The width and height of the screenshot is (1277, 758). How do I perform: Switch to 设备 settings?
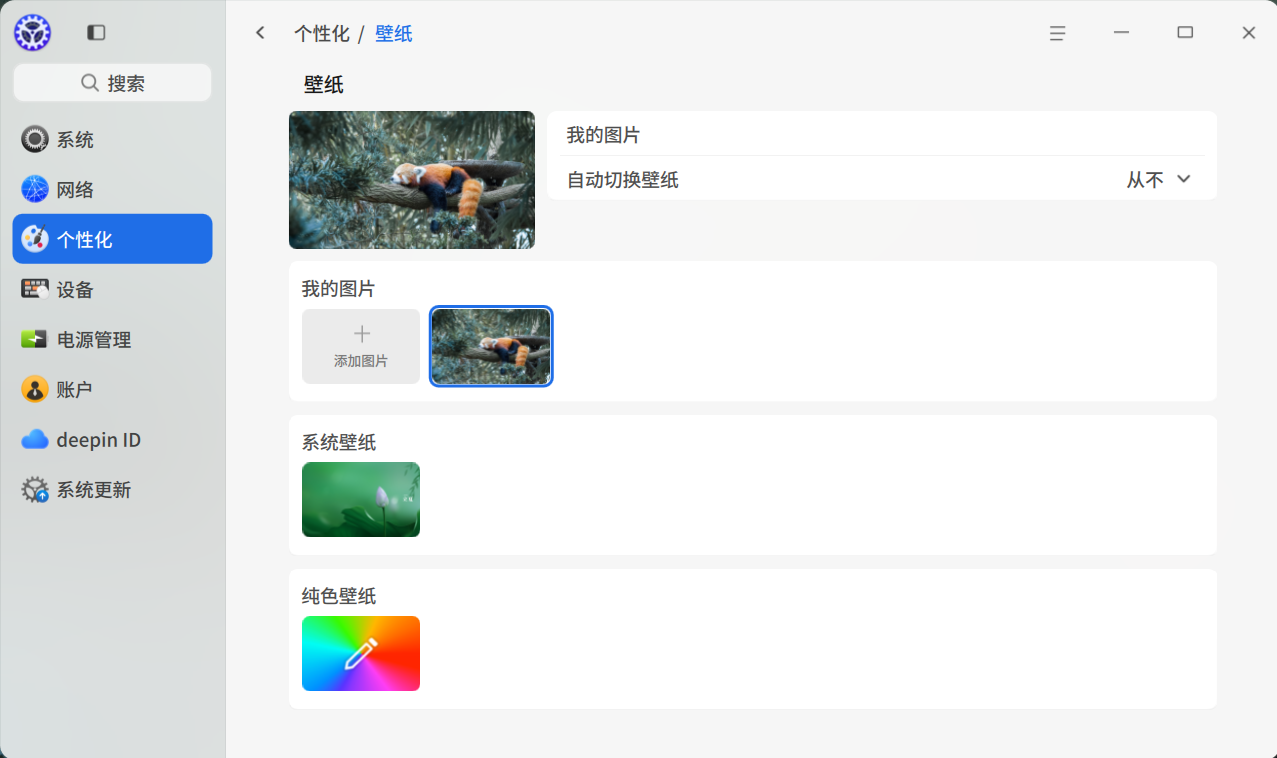point(112,289)
